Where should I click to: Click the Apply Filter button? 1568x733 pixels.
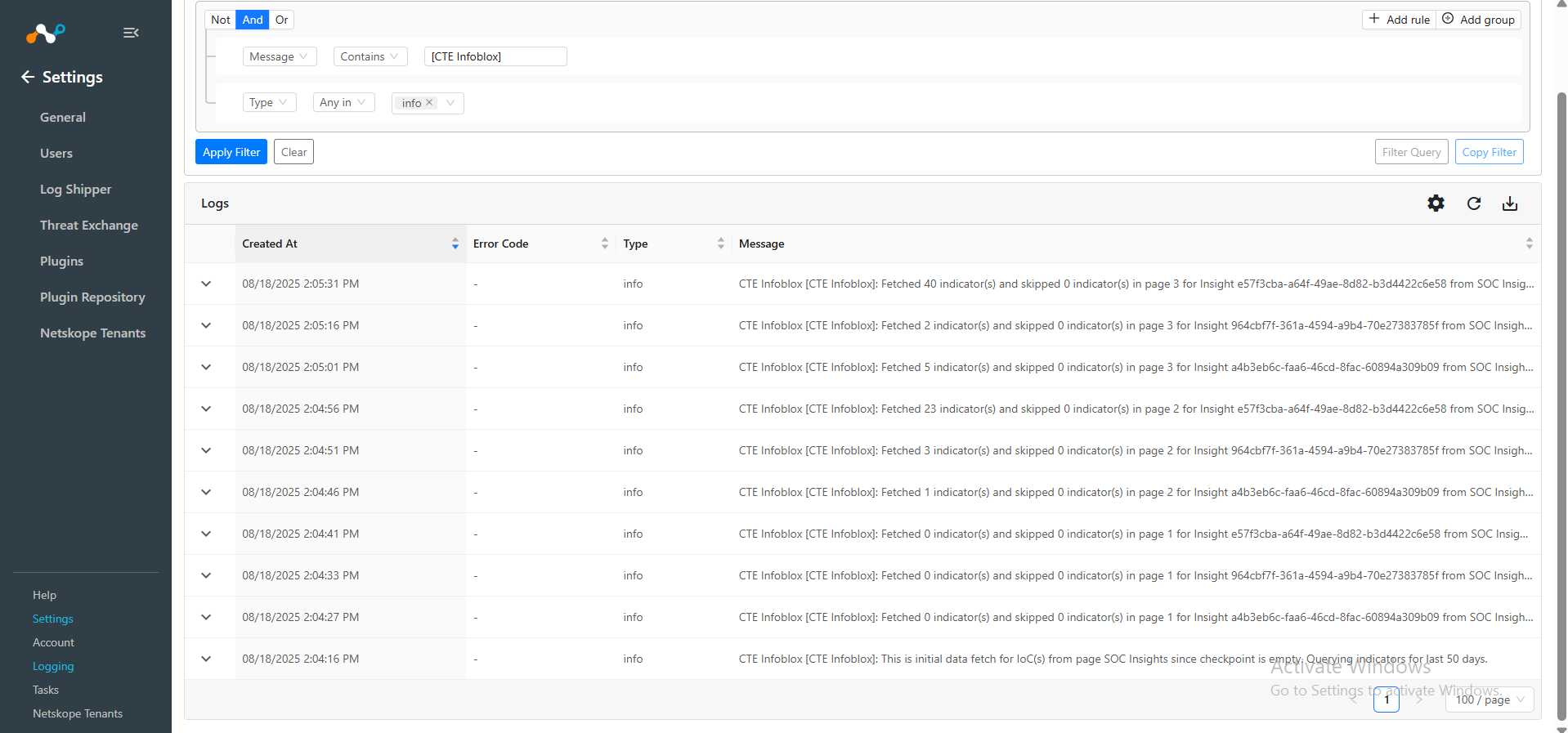coord(231,152)
